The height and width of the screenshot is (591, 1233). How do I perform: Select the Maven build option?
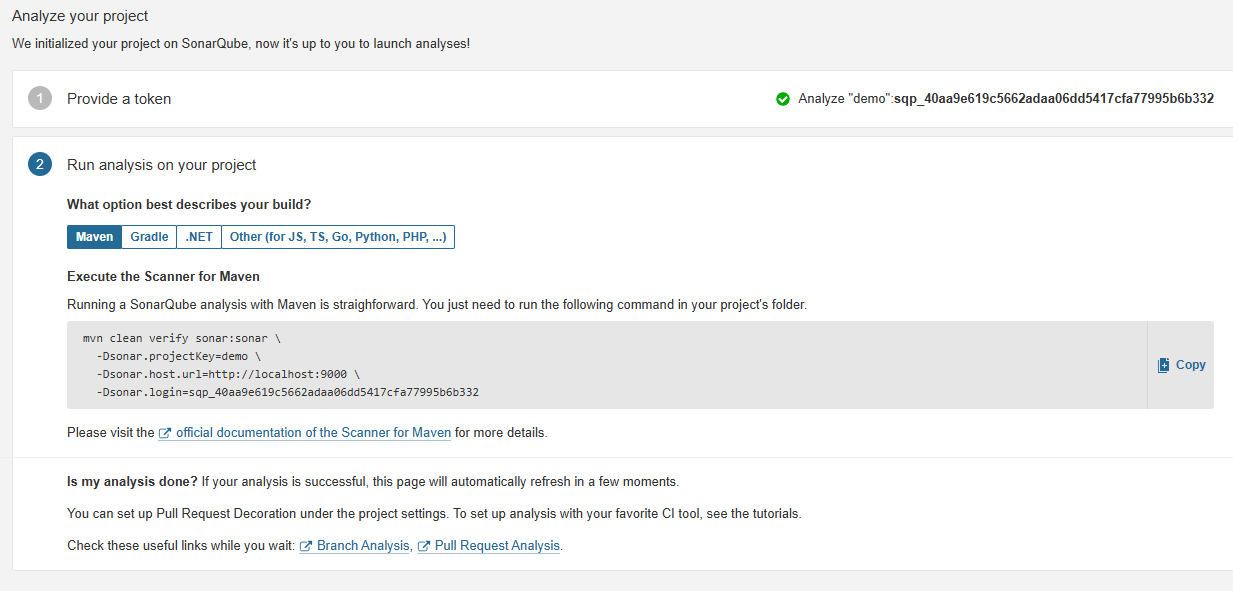[94, 237]
